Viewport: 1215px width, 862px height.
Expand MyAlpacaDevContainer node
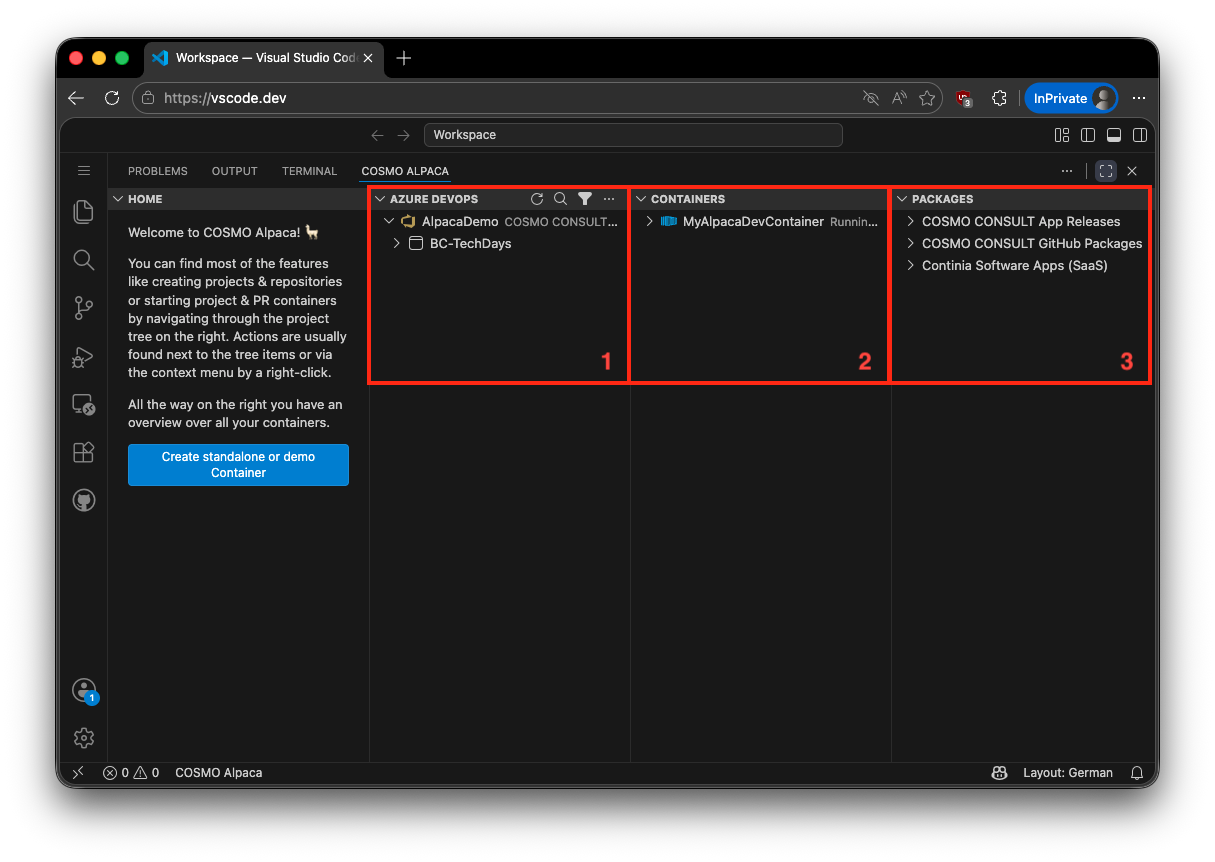[650, 222]
